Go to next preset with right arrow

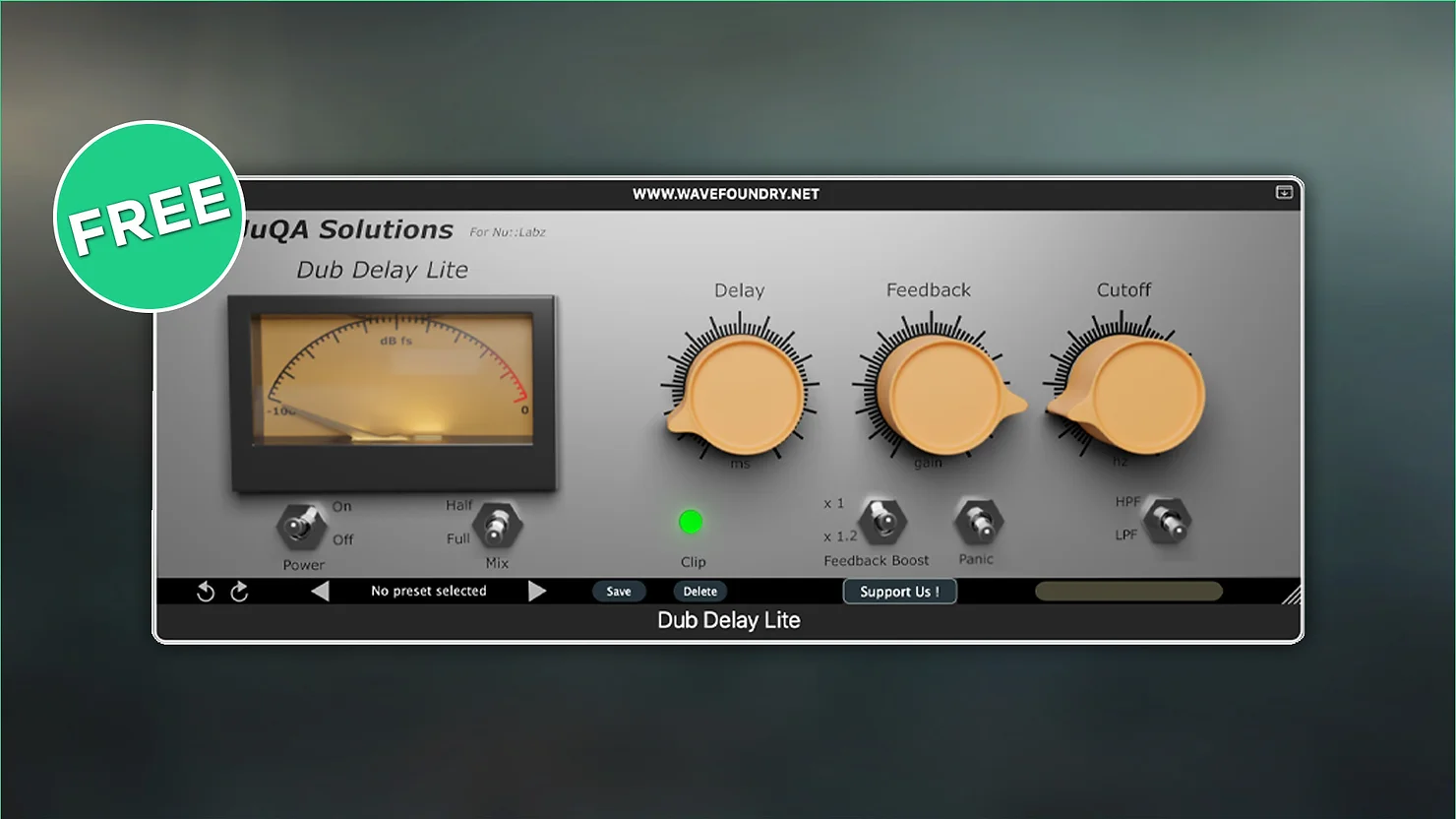point(536,591)
